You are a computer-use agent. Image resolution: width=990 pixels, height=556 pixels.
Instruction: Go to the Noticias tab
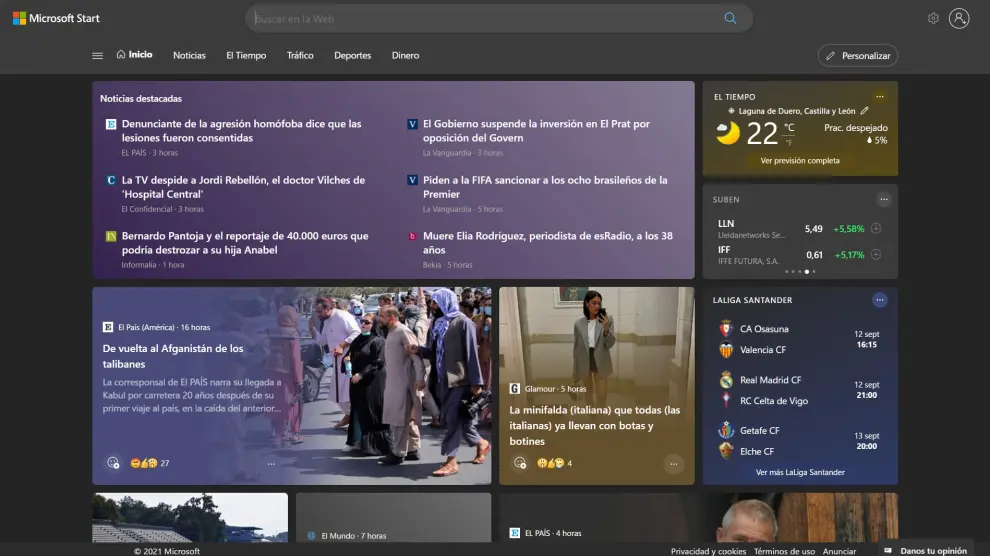click(x=189, y=56)
